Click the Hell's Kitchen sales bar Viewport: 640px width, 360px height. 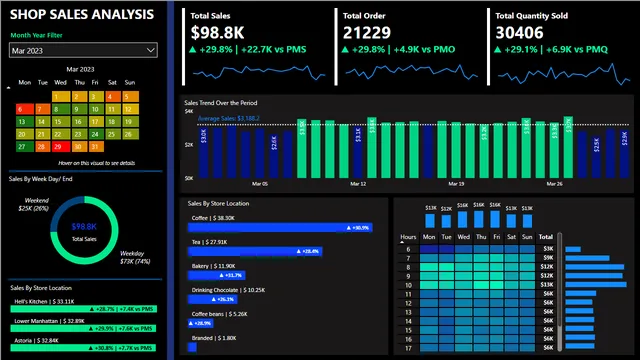84,309
